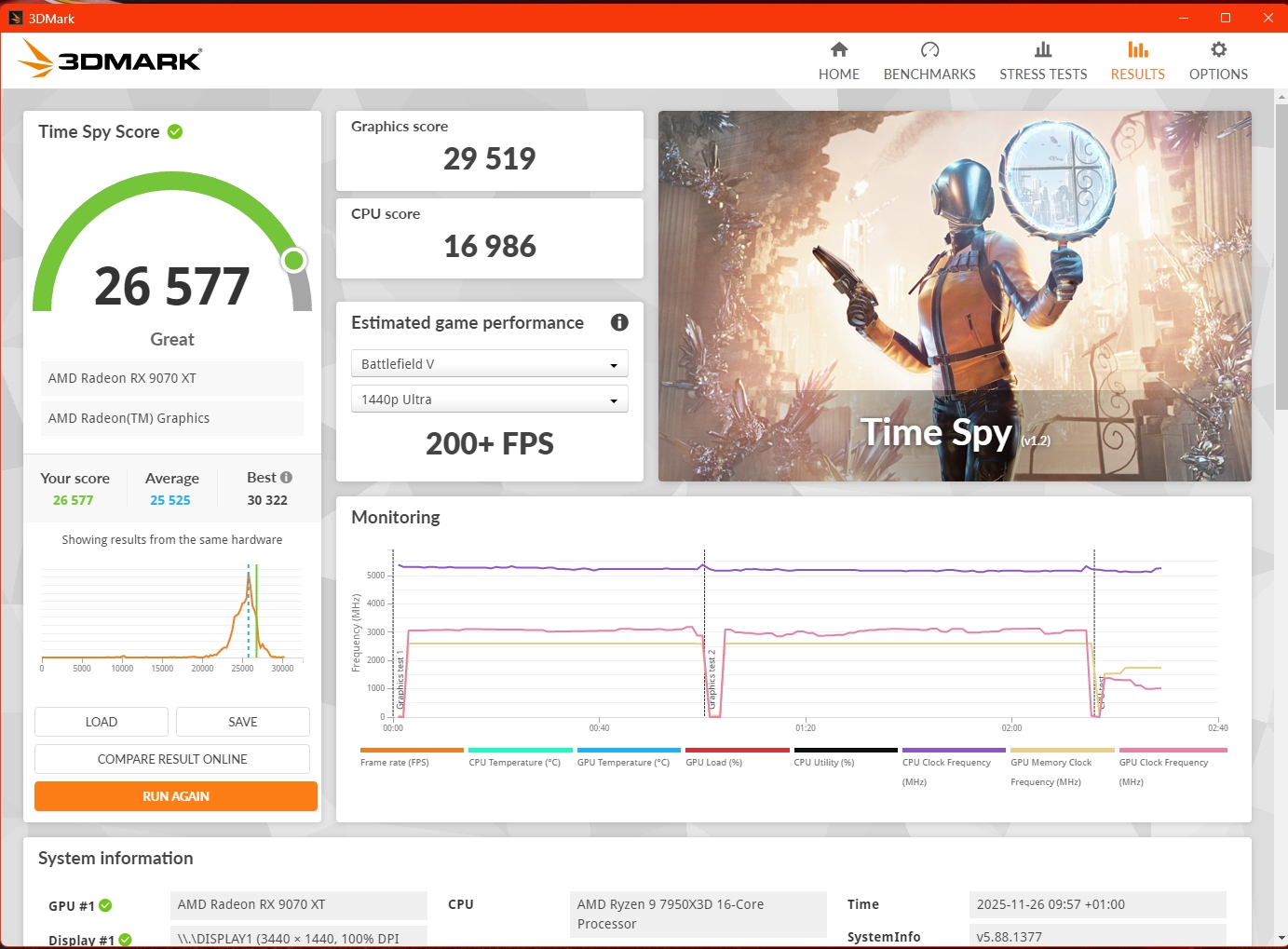Click the 200+ FPS estimate

[490, 443]
